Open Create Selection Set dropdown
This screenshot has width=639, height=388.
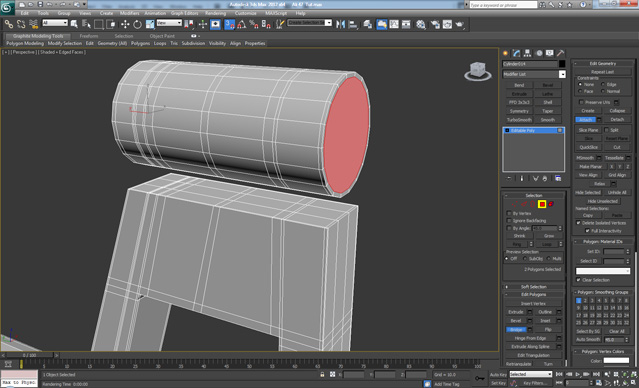point(310,23)
